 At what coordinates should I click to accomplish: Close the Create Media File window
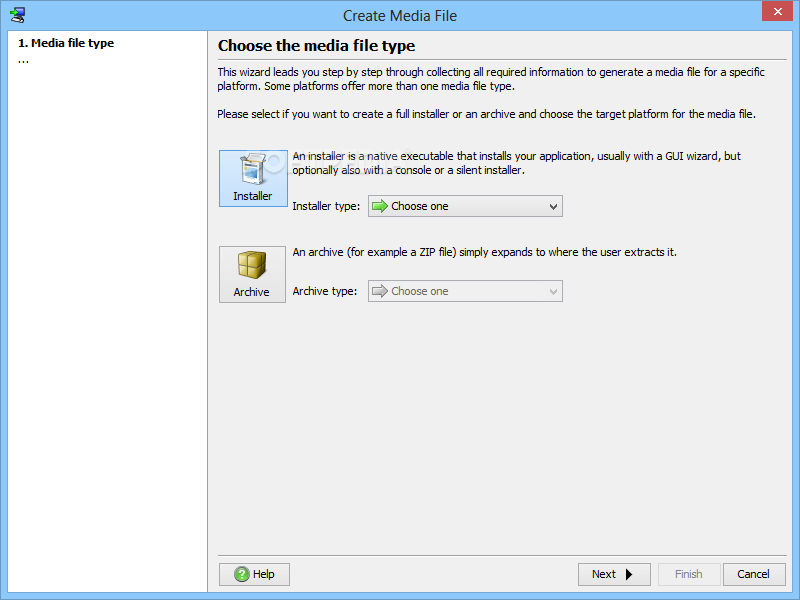[777, 11]
